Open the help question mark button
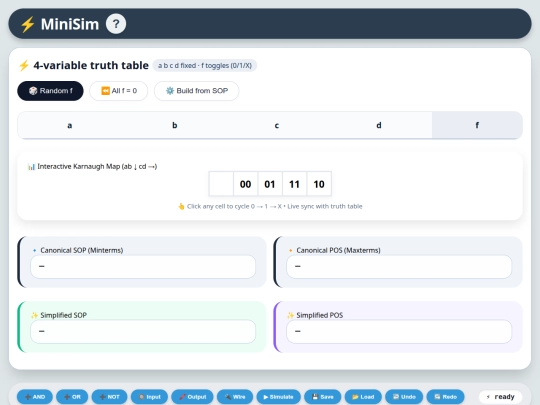This screenshot has height=405, width=540. click(x=116, y=24)
